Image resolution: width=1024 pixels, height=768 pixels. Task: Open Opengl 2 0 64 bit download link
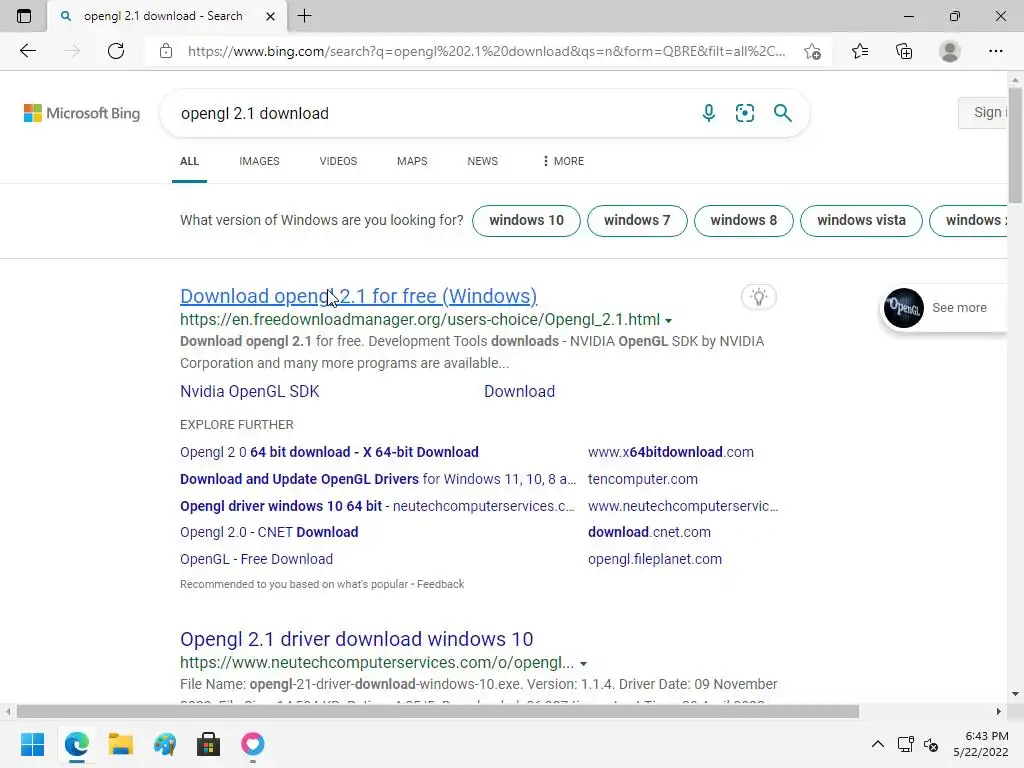[329, 452]
